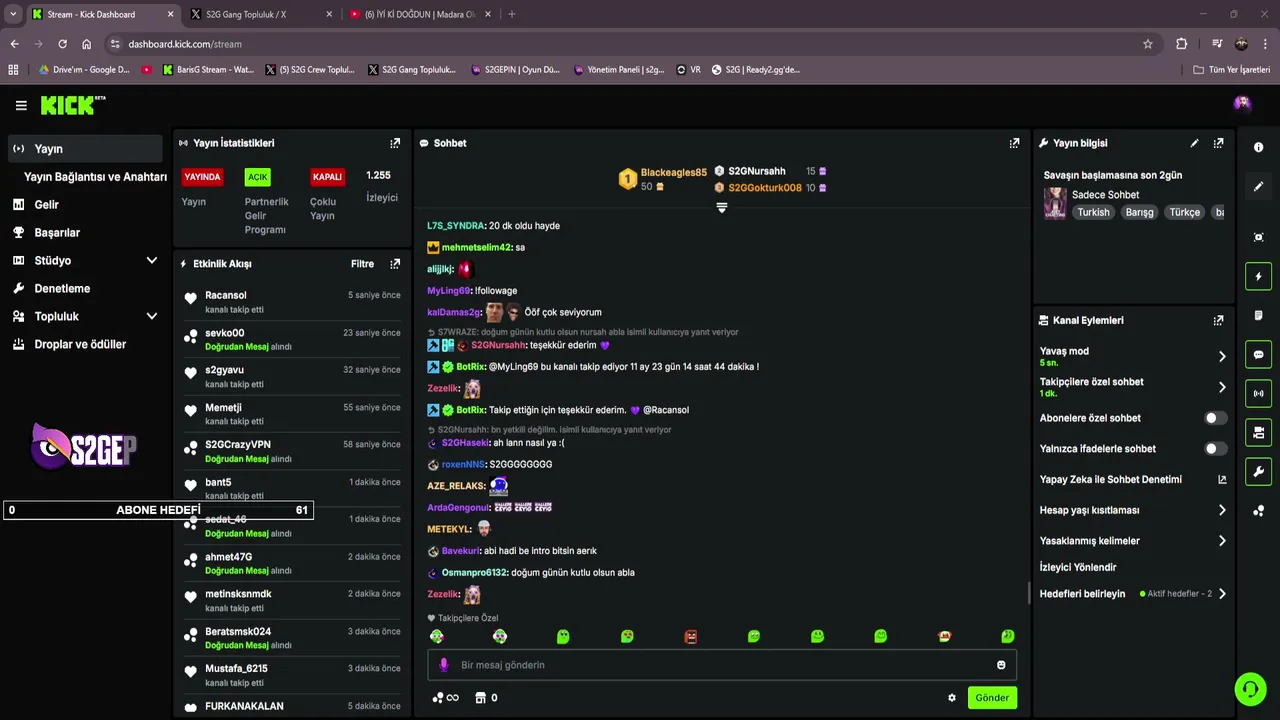Expand Takipçilere özel sohbet settings
The image size is (1280, 720).
pos(1222,387)
